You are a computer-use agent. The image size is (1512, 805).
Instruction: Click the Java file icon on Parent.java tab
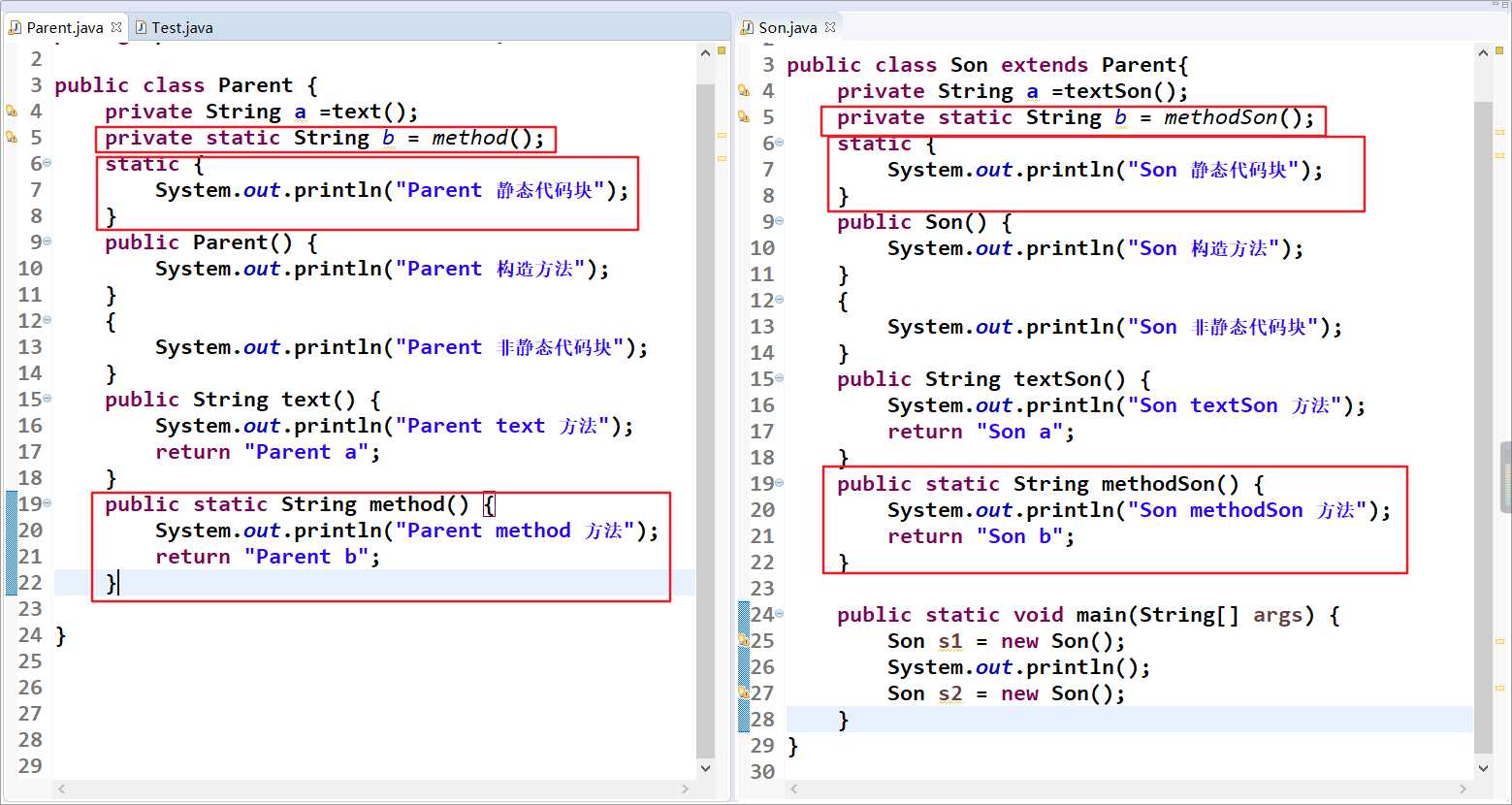(15, 27)
